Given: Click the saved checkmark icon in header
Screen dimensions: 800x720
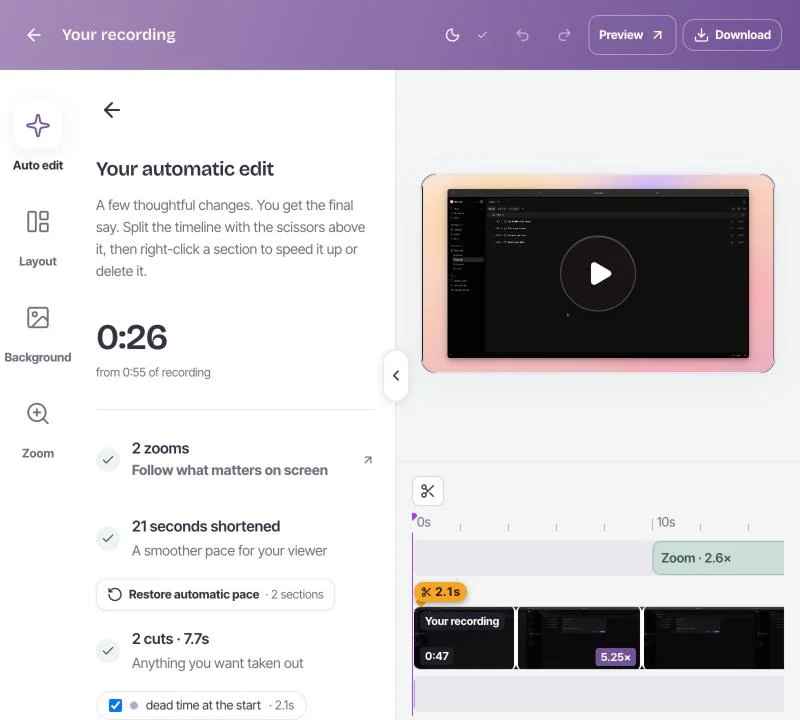Looking at the screenshot, I should pos(482,35).
